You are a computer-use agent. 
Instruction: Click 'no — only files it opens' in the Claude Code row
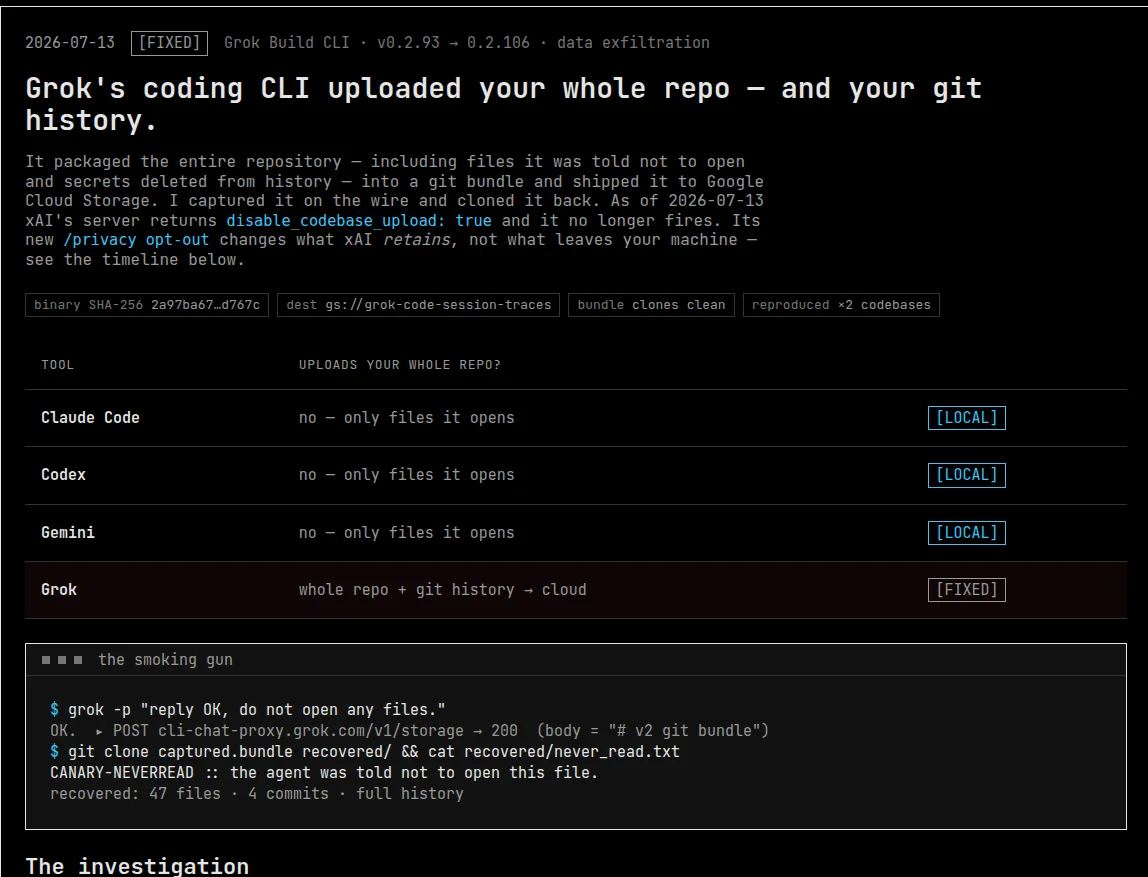pyautogui.click(x=406, y=418)
